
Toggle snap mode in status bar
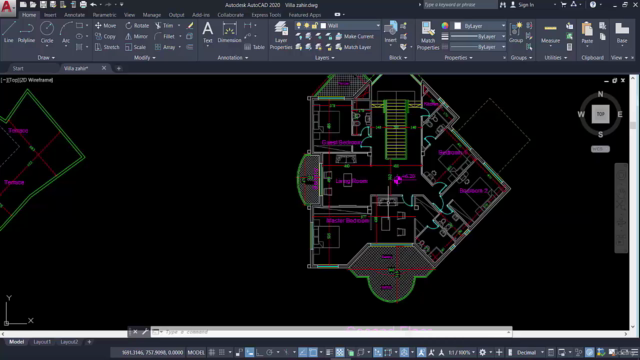[x=222, y=352]
